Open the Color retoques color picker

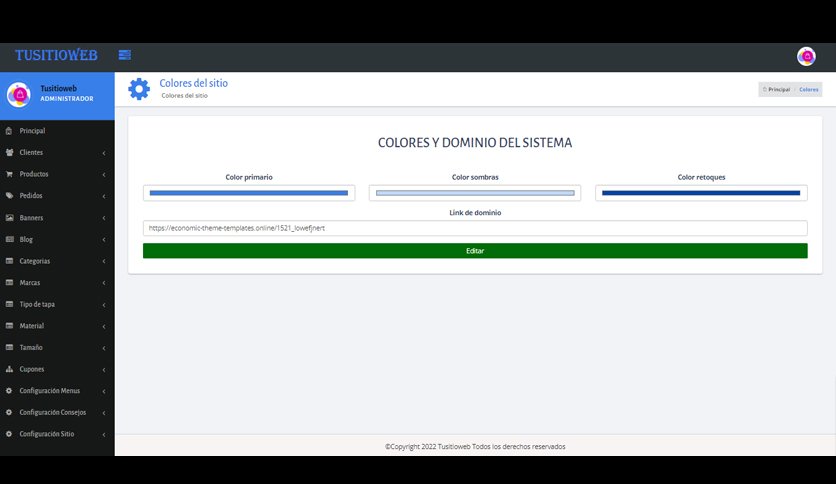tap(701, 193)
